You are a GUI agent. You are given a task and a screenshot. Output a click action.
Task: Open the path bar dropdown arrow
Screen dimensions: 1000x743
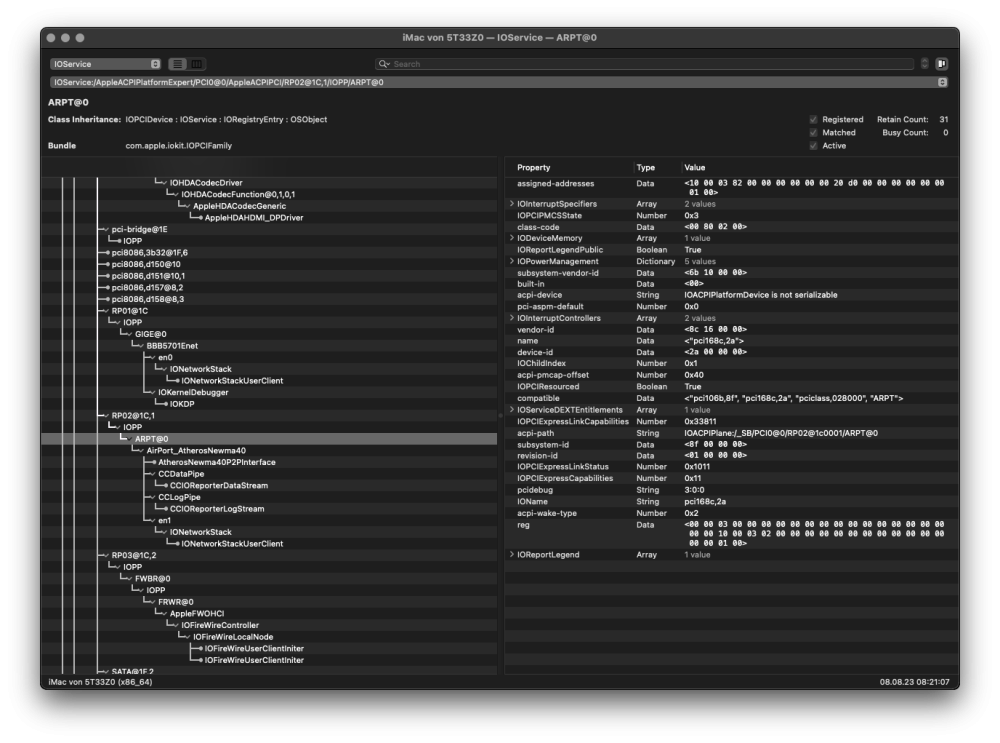click(x=942, y=82)
